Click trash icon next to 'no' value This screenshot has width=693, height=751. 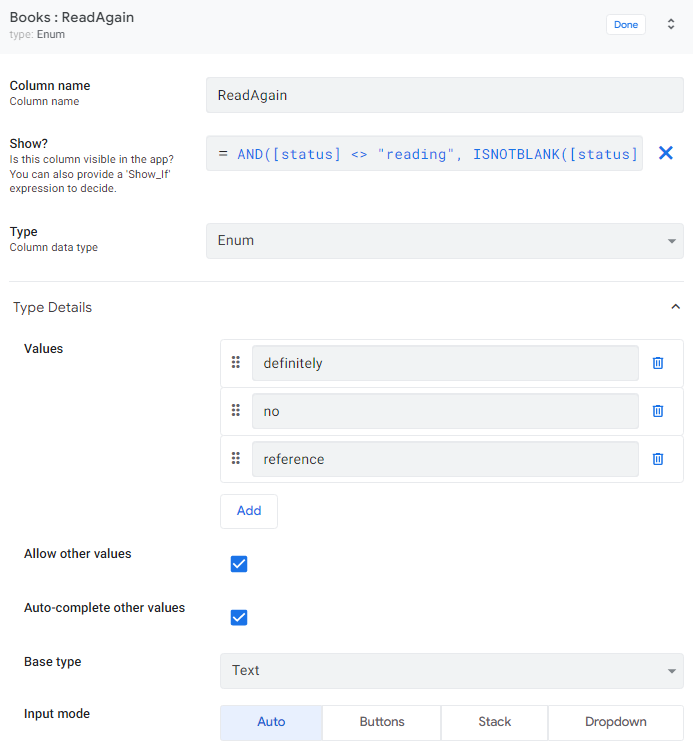658,411
